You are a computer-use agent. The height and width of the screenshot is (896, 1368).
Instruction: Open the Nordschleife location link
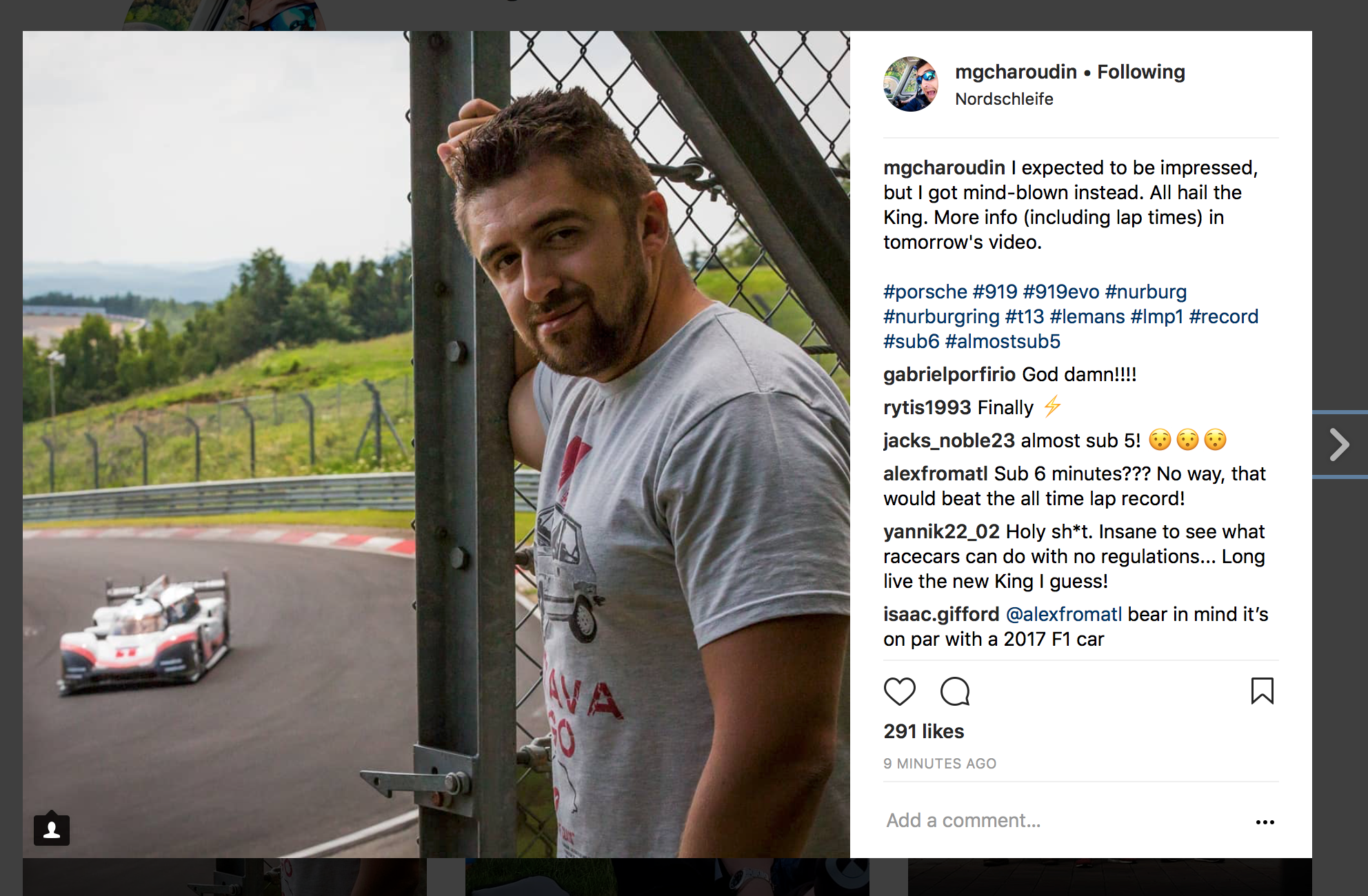pyautogui.click(x=1004, y=99)
